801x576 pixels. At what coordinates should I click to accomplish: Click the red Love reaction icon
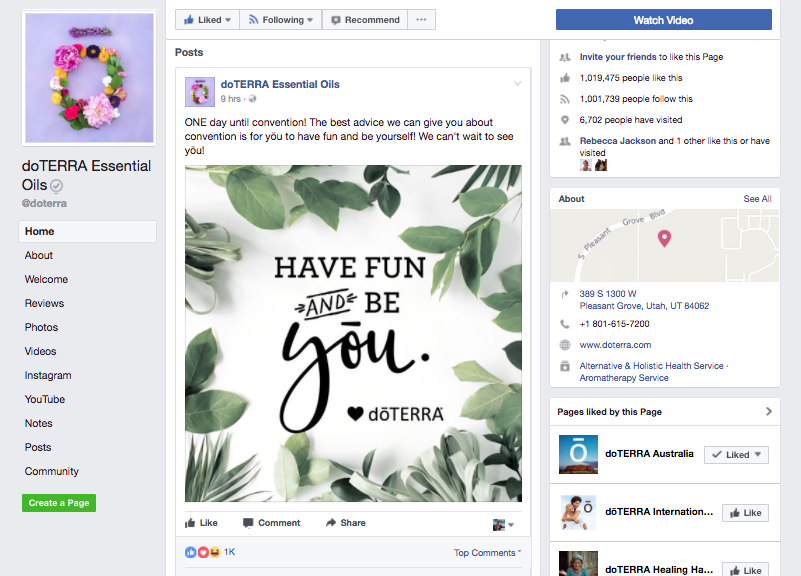[x=203, y=552]
